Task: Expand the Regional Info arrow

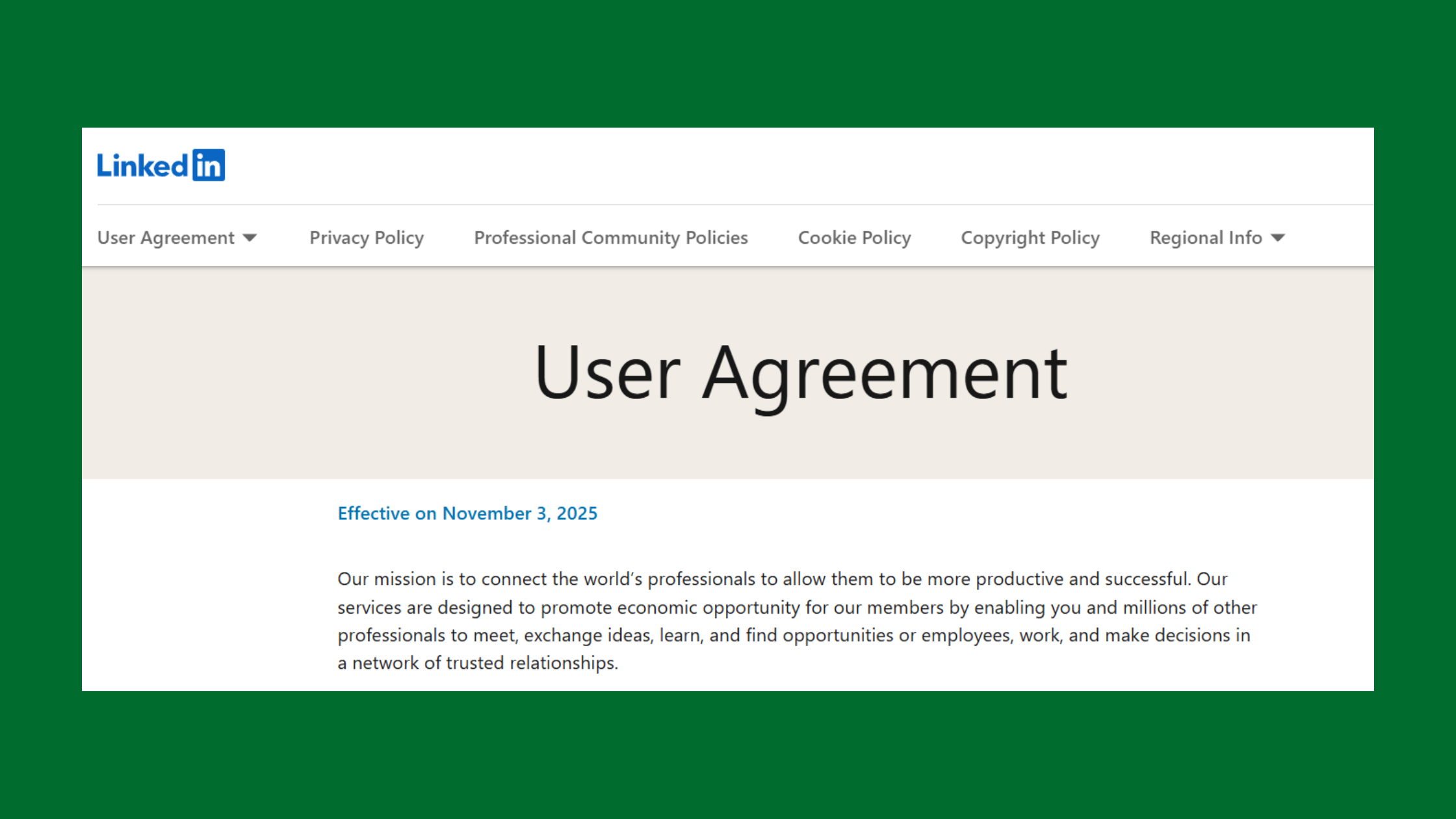Action: pyautogui.click(x=1278, y=238)
